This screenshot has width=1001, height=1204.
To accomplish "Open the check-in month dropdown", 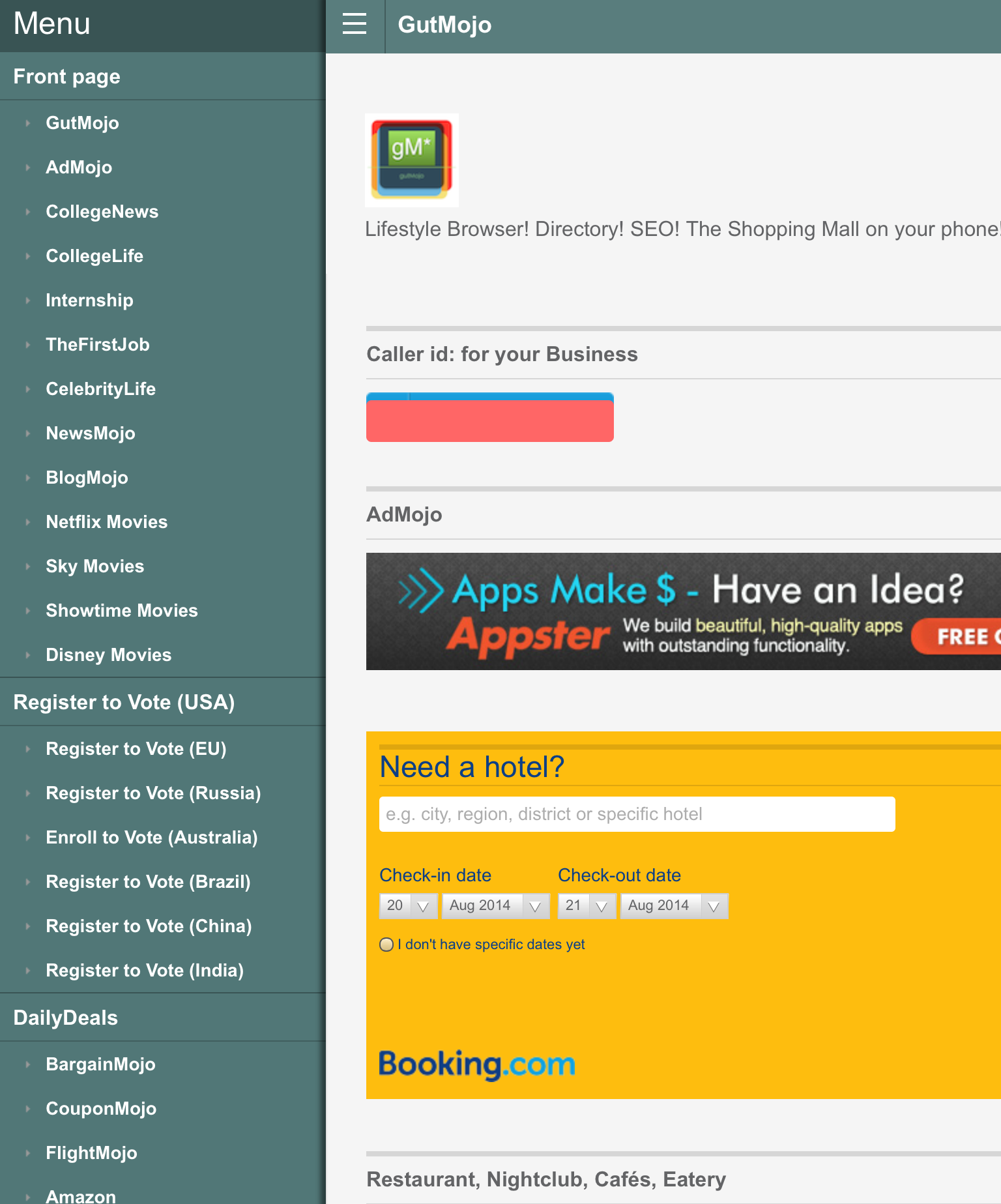I will point(495,905).
